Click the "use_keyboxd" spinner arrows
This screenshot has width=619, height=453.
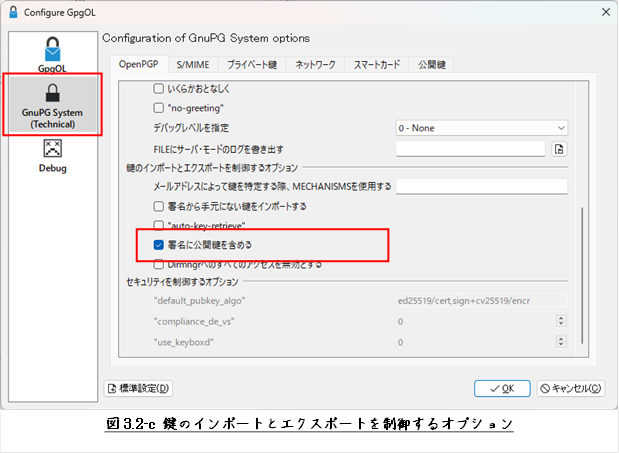pos(560,342)
